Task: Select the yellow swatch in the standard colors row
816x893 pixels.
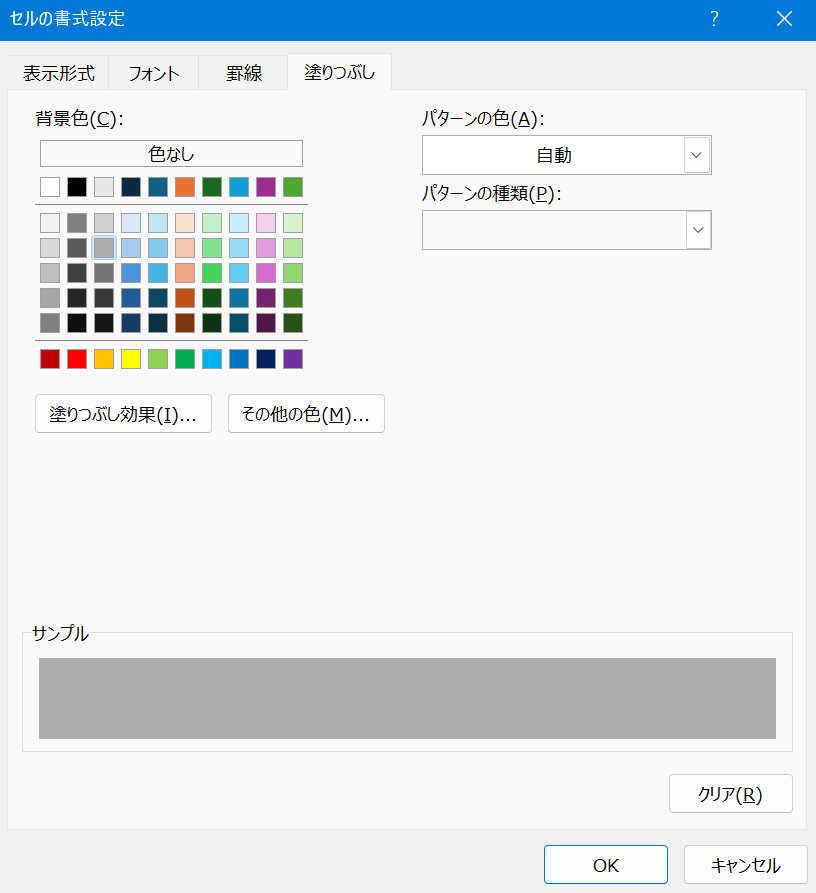Action: point(131,359)
